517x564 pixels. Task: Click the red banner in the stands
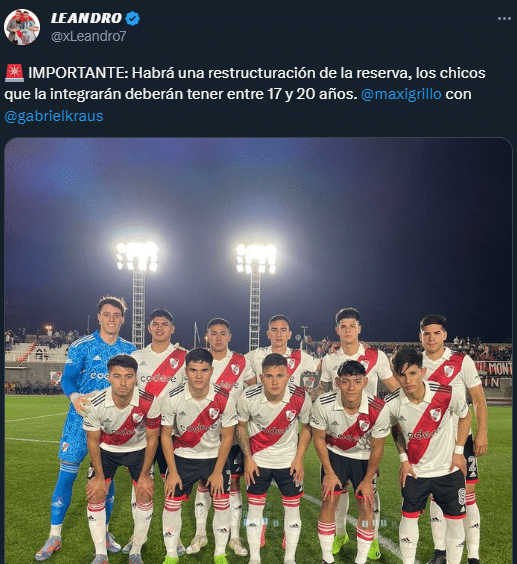pyautogui.click(x=494, y=374)
